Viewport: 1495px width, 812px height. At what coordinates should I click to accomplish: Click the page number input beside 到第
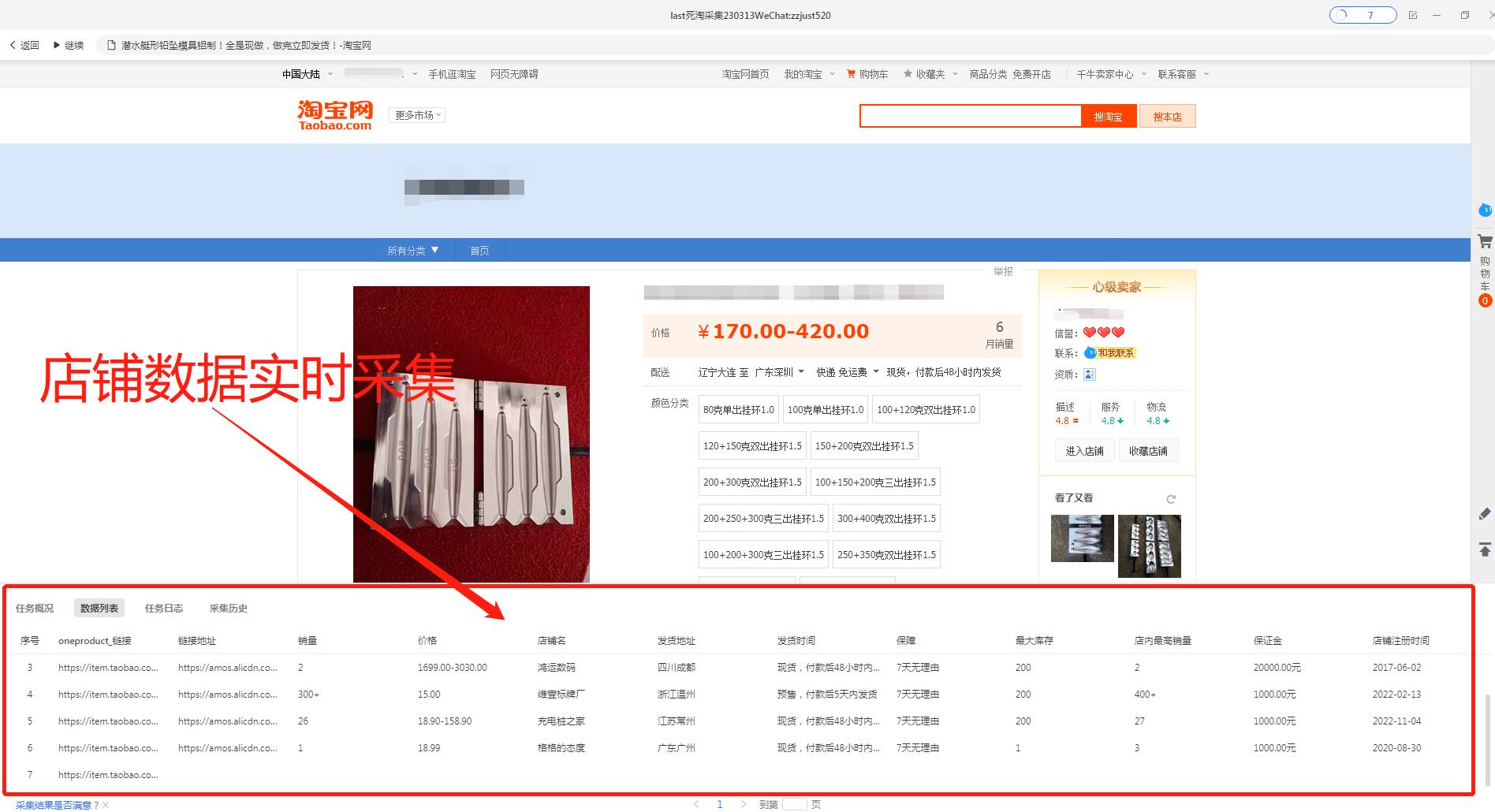[x=794, y=804]
